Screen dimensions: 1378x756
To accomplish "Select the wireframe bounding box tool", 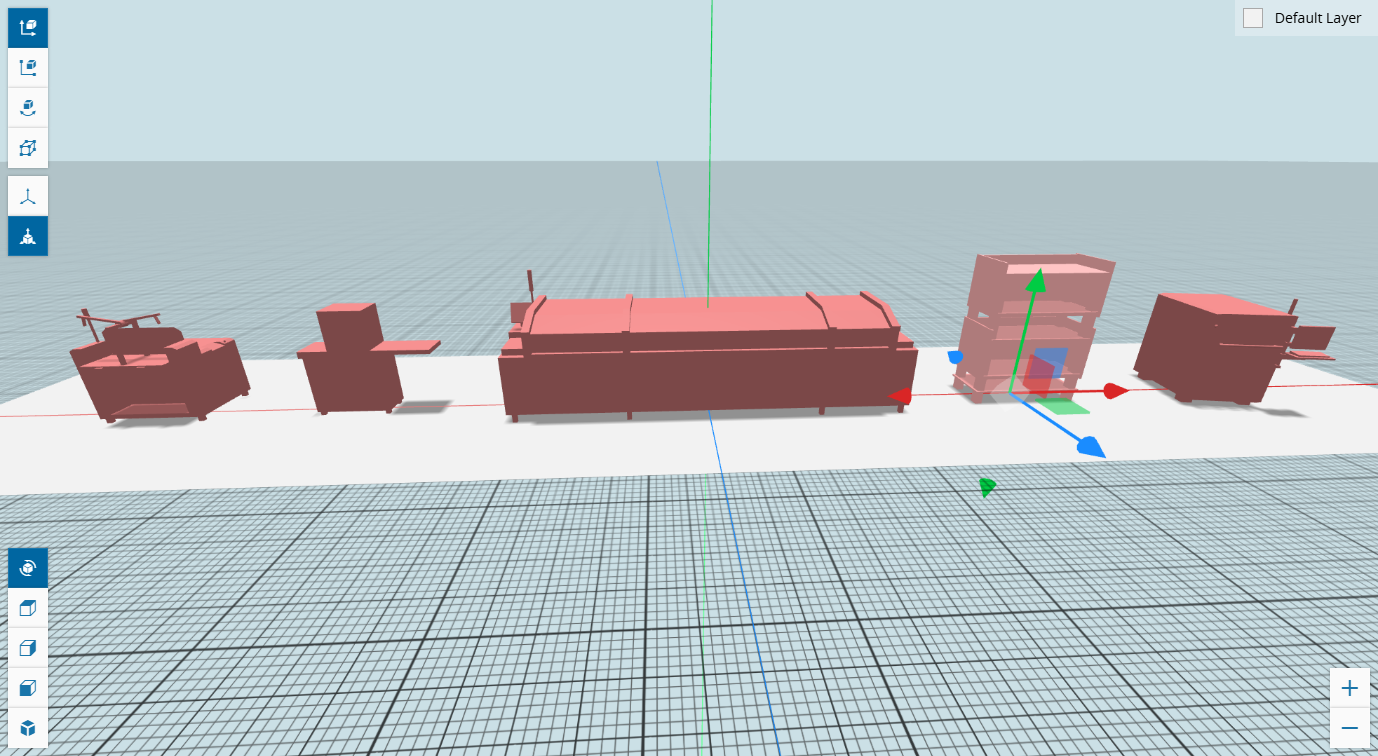I will [28, 148].
